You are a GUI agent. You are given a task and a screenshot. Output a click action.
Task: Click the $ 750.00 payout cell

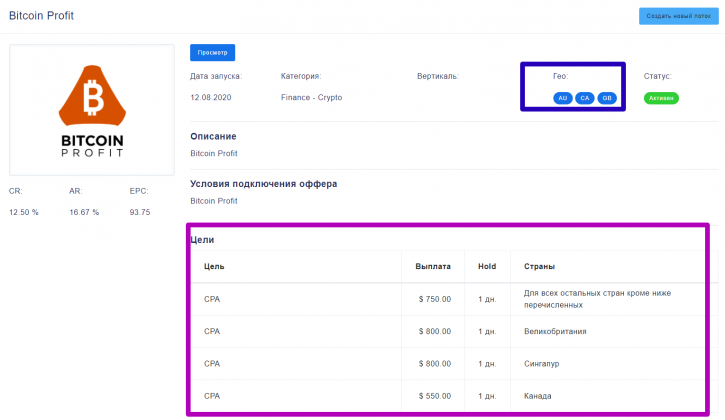click(x=435, y=299)
